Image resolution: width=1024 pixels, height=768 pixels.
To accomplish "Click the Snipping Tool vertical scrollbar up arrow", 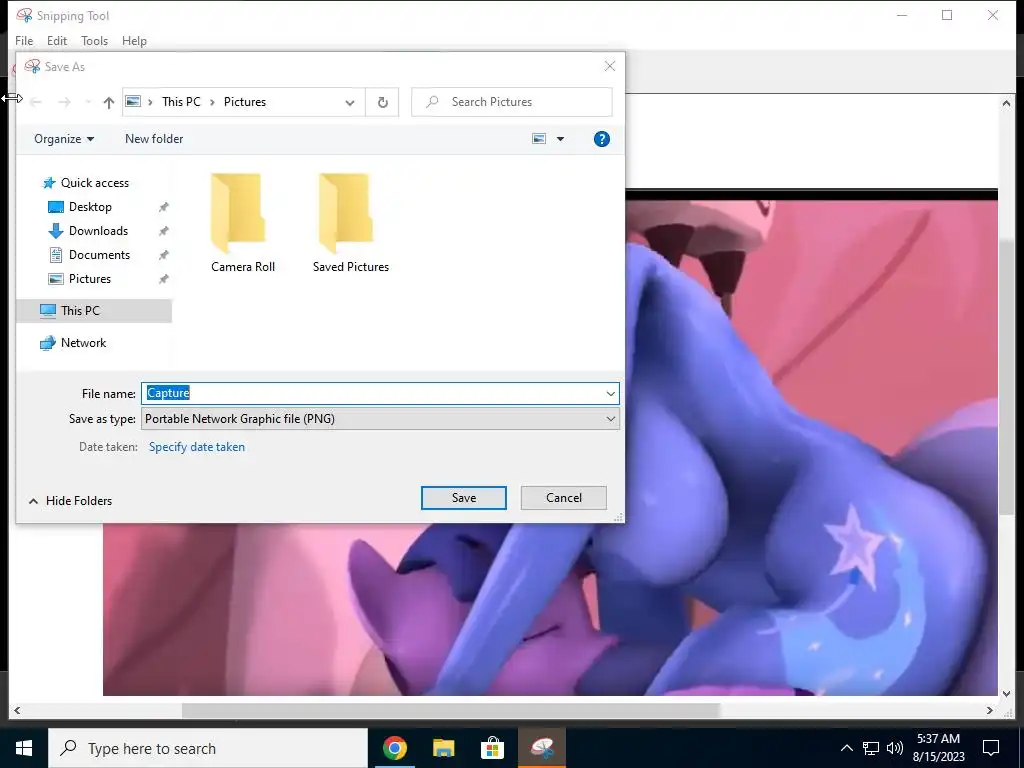I will click(x=1006, y=103).
